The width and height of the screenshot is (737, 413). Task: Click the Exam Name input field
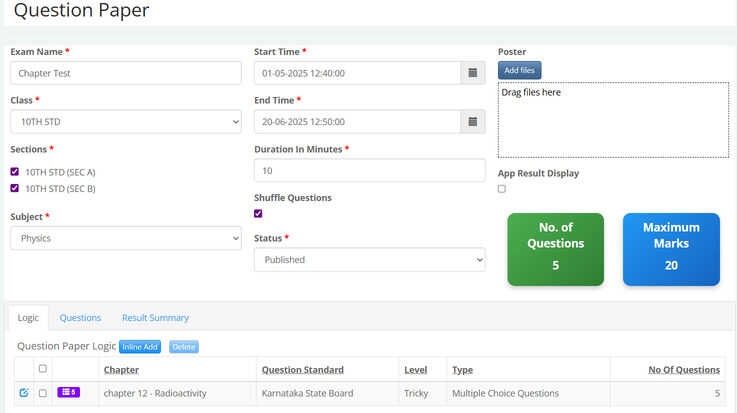tap(126, 73)
